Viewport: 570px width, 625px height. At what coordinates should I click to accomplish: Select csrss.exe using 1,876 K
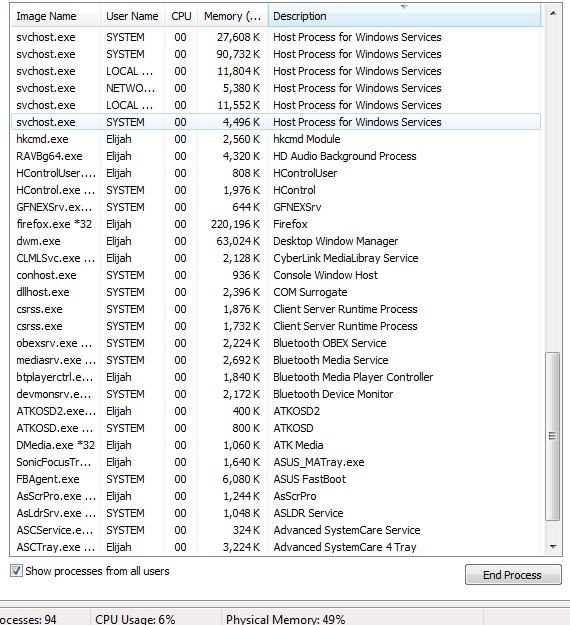click(276, 309)
